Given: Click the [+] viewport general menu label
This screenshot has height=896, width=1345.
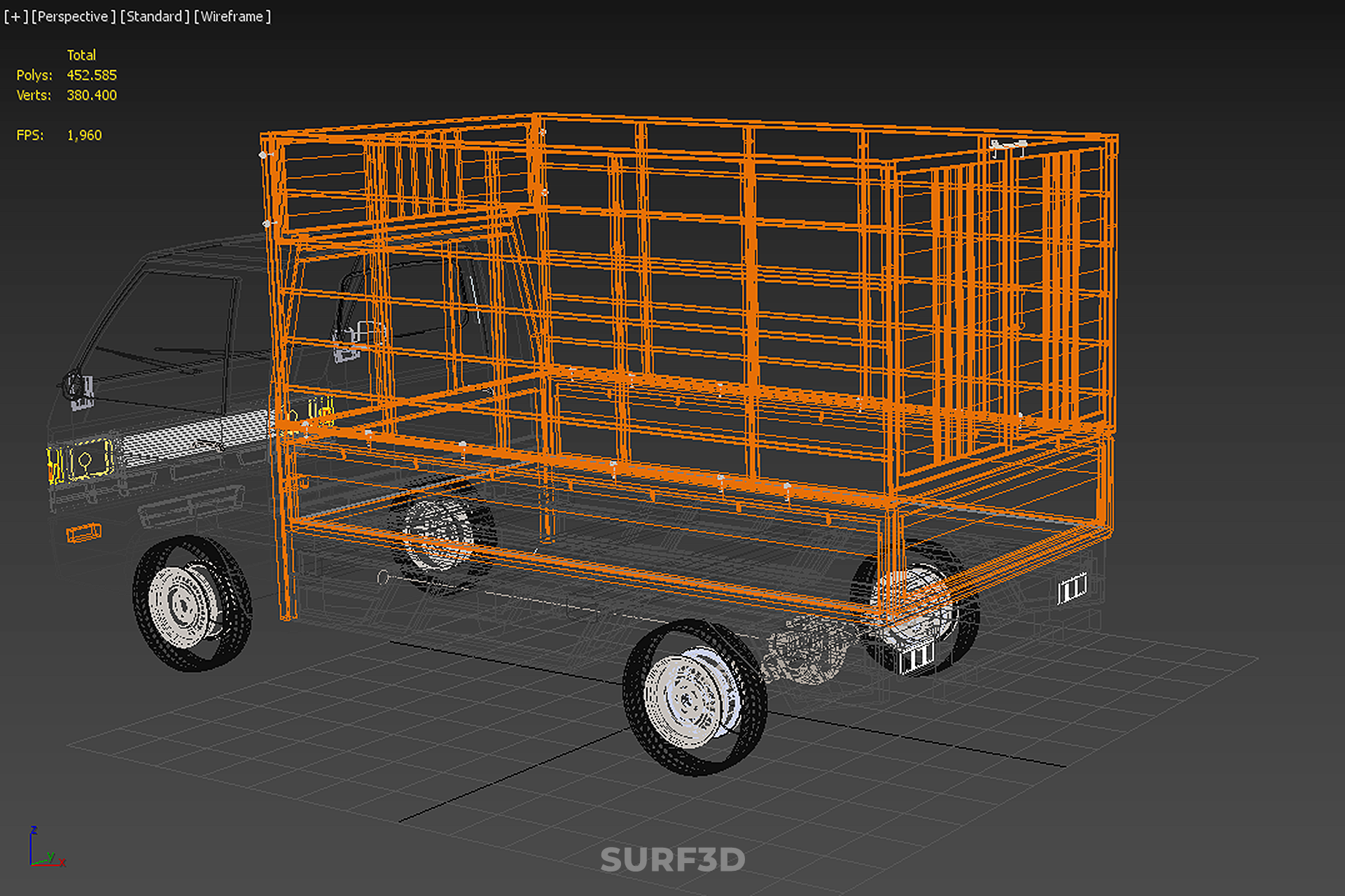Looking at the screenshot, I should 15,16.
